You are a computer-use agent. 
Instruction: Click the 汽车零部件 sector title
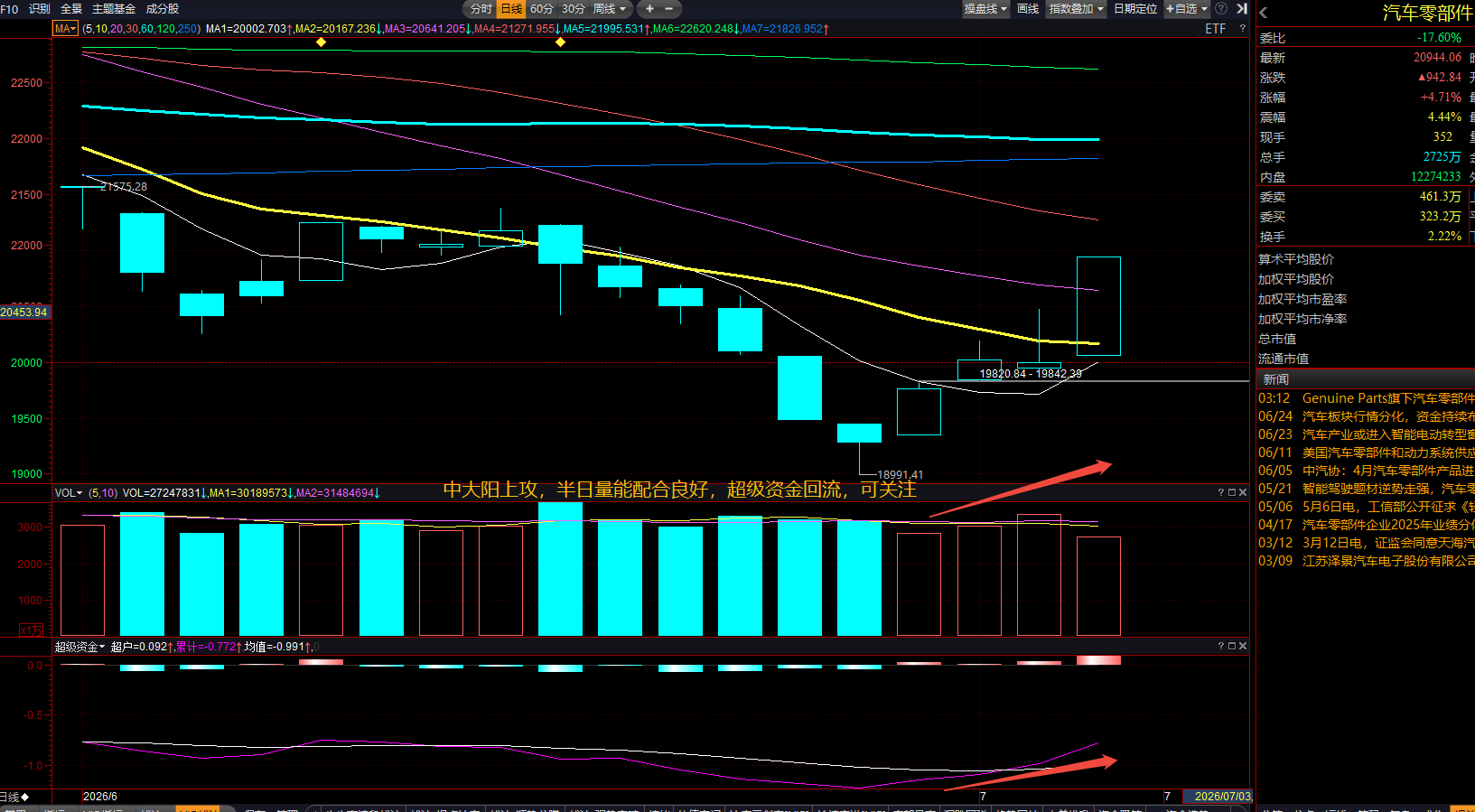1427,14
